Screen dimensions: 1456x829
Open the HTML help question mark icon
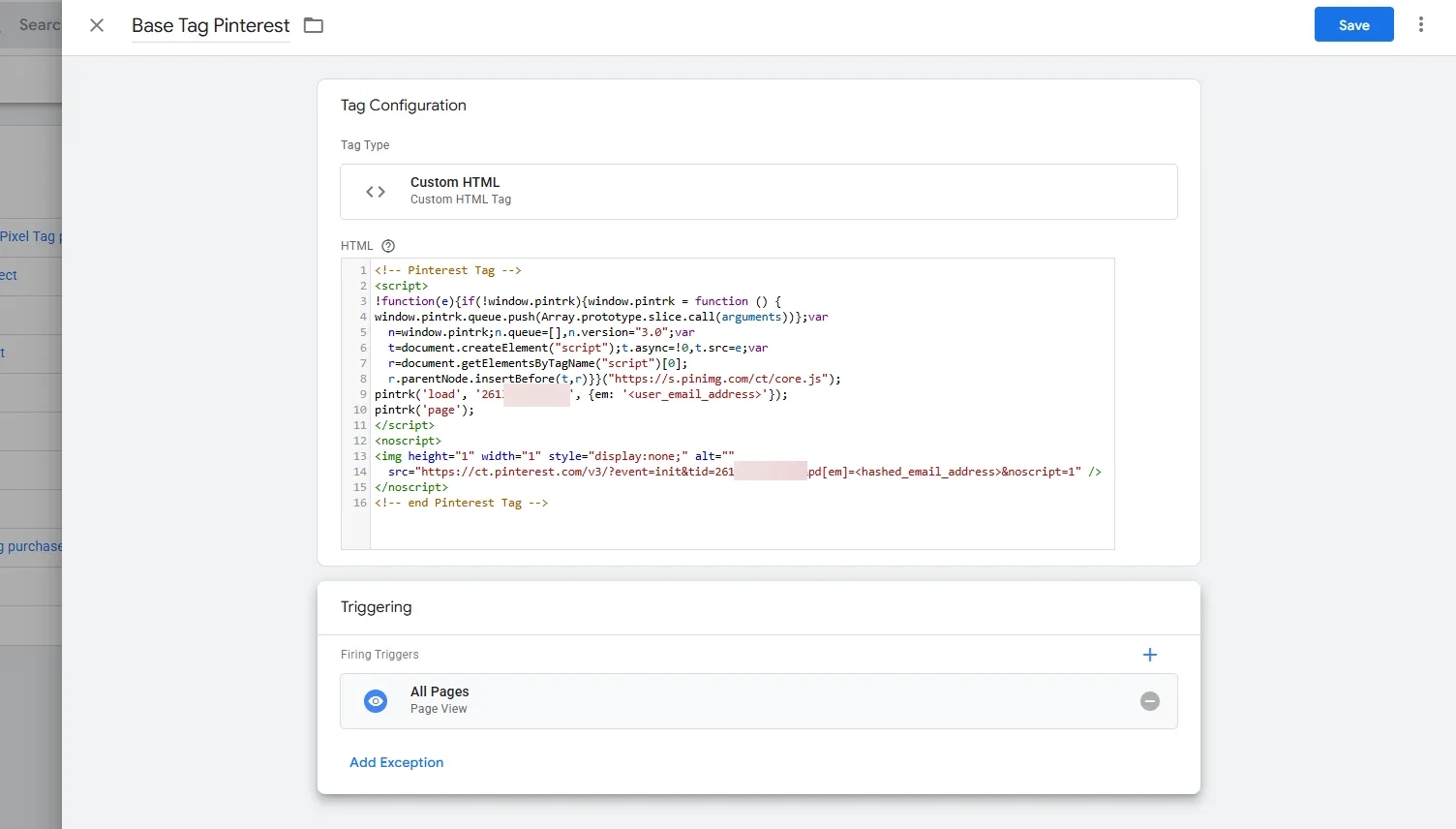tap(388, 246)
